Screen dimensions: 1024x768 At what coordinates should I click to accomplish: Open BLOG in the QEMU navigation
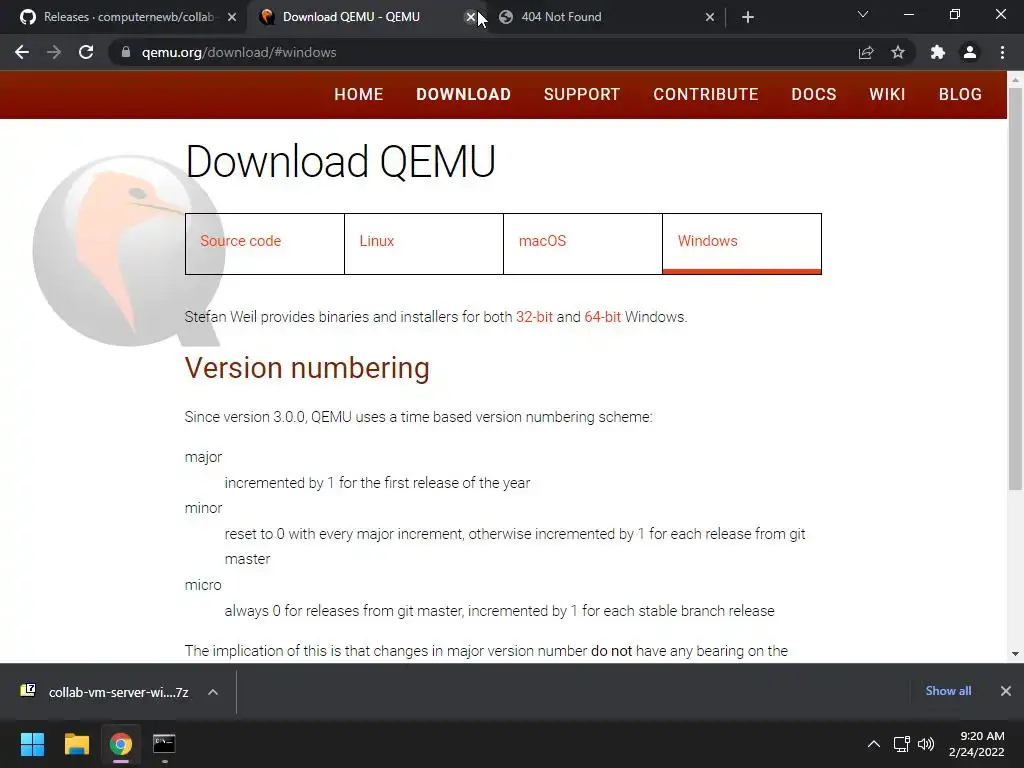[x=960, y=94]
